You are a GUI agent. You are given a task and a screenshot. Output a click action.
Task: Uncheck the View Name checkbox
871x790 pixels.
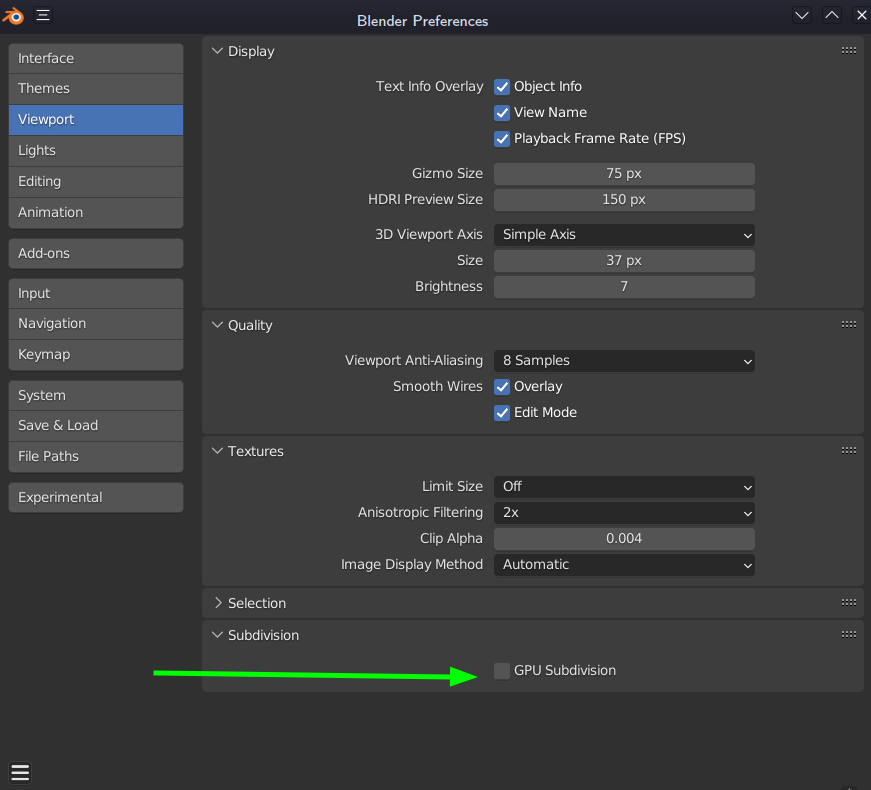[x=502, y=113]
